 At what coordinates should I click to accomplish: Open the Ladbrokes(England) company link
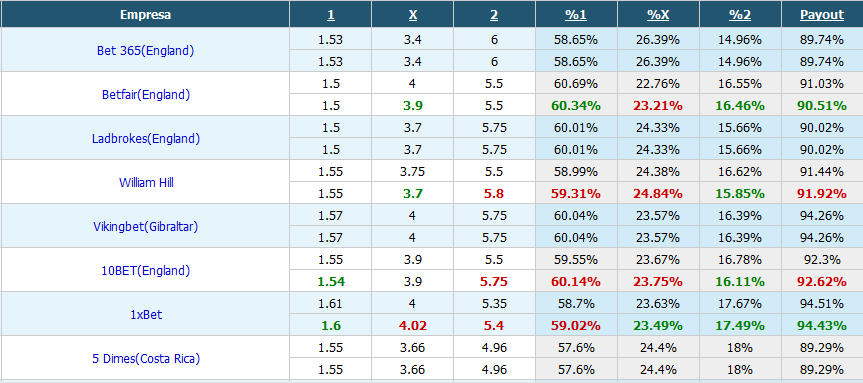[146, 139]
